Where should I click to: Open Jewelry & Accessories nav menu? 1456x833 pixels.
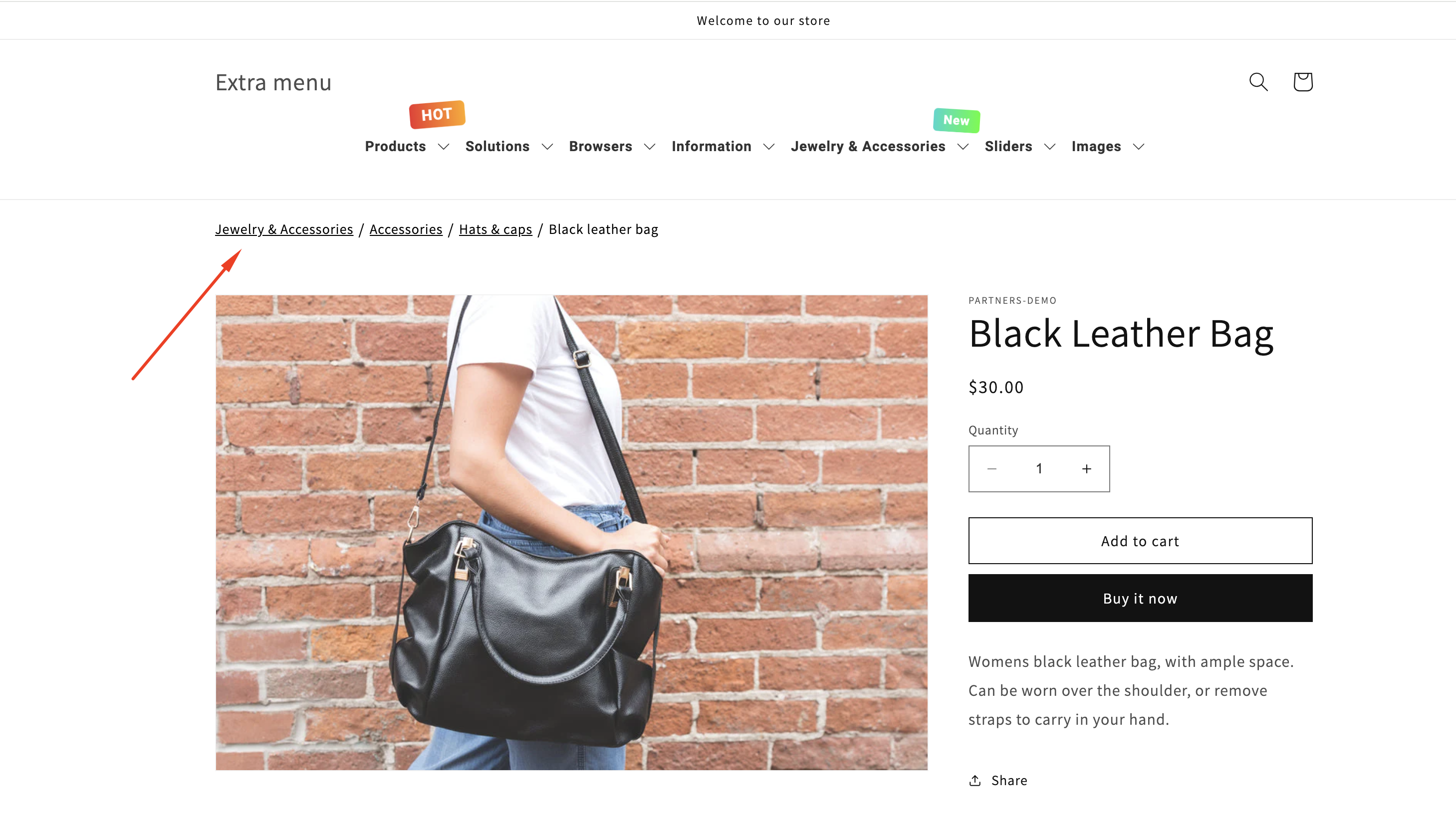[879, 147]
